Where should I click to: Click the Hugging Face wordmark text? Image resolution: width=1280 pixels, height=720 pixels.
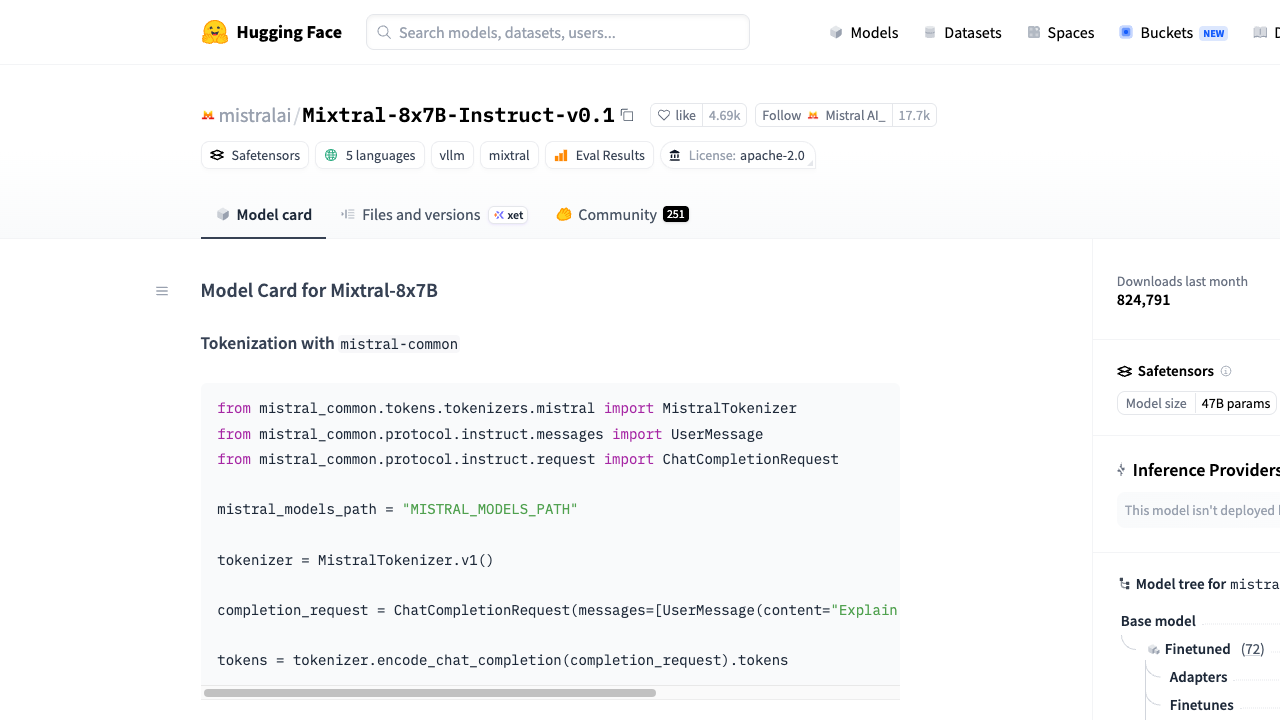tap(289, 32)
